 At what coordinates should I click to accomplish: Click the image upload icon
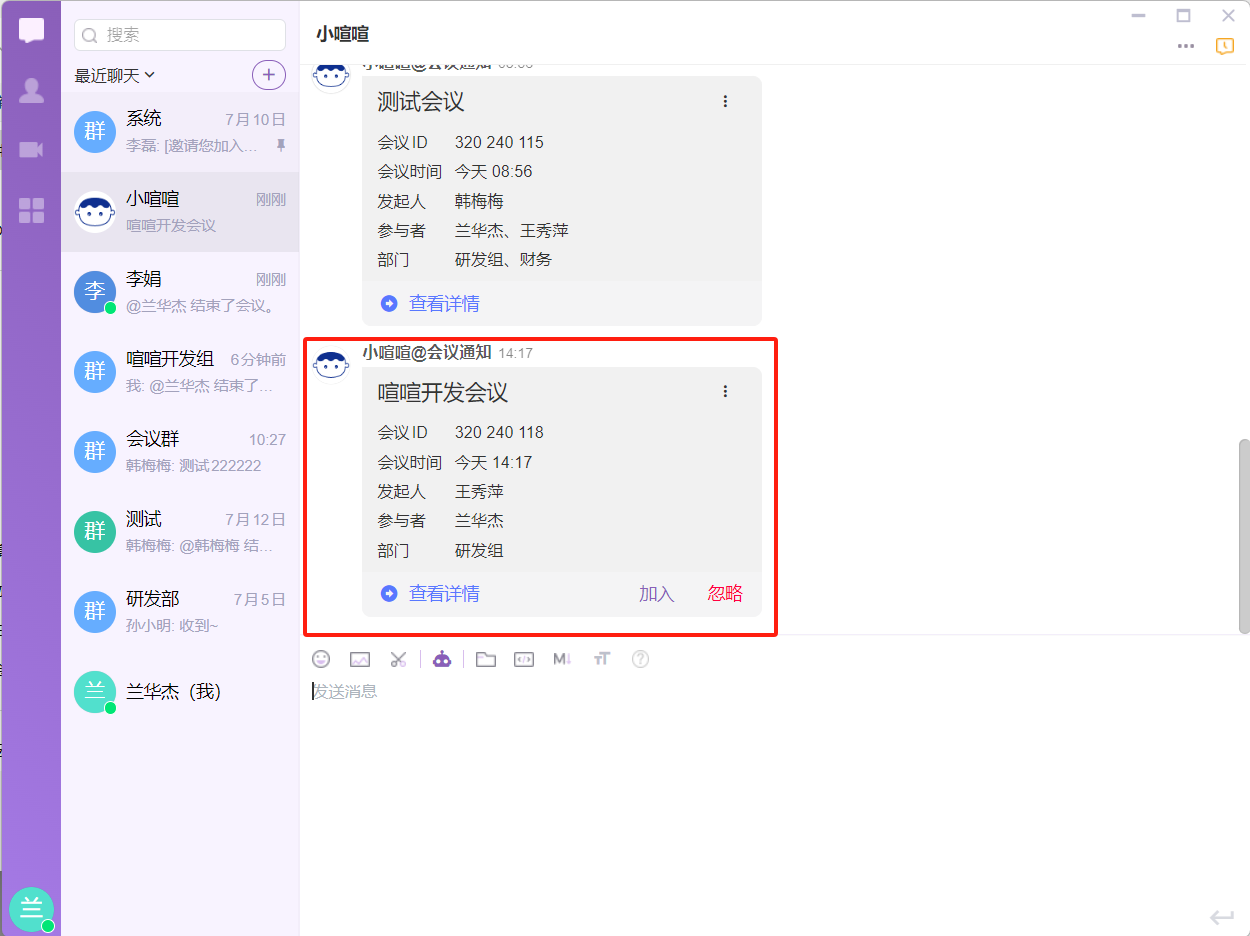coord(360,659)
